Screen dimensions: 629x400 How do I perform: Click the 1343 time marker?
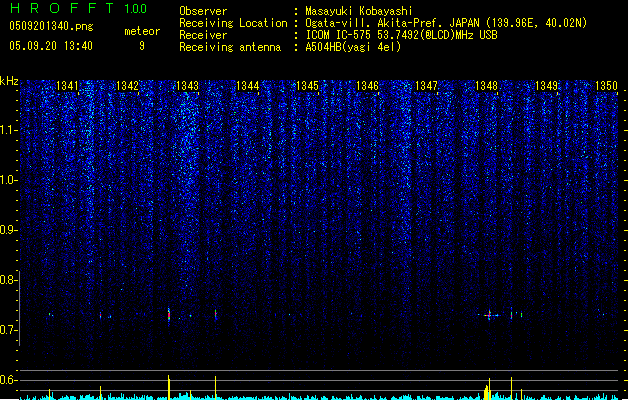(x=187, y=86)
